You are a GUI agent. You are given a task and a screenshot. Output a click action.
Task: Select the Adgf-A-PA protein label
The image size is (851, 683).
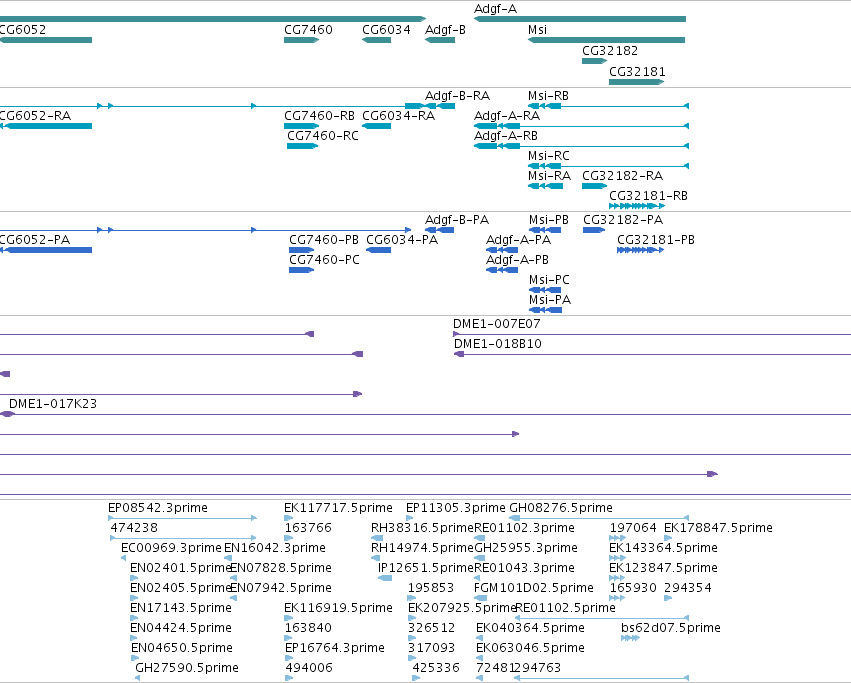click(x=518, y=241)
